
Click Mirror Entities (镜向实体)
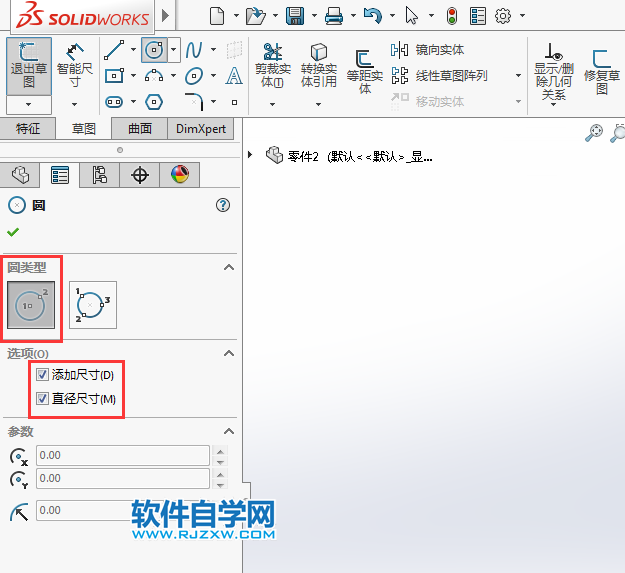click(x=427, y=50)
